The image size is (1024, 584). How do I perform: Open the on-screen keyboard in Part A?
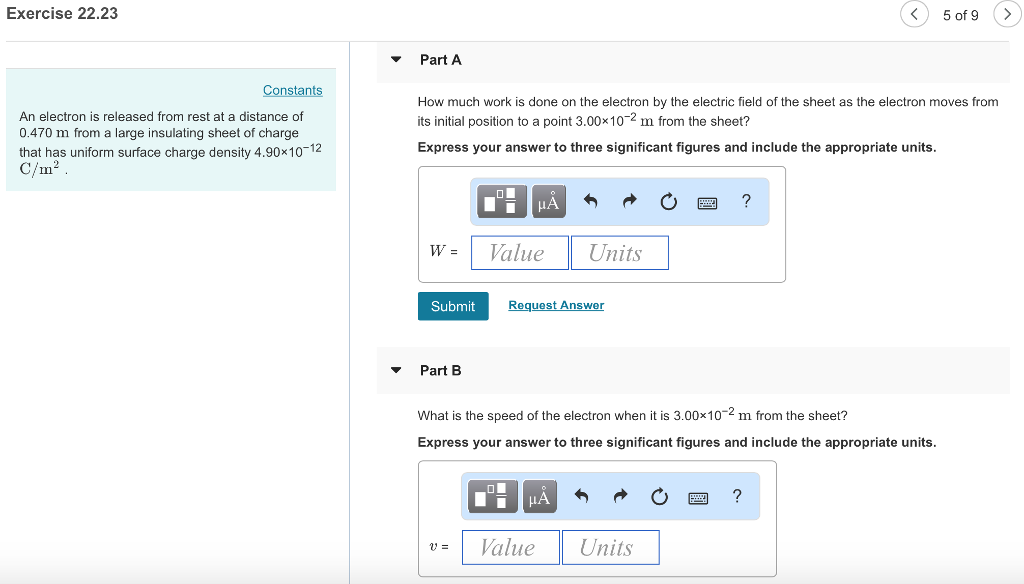pyautogui.click(x=707, y=201)
